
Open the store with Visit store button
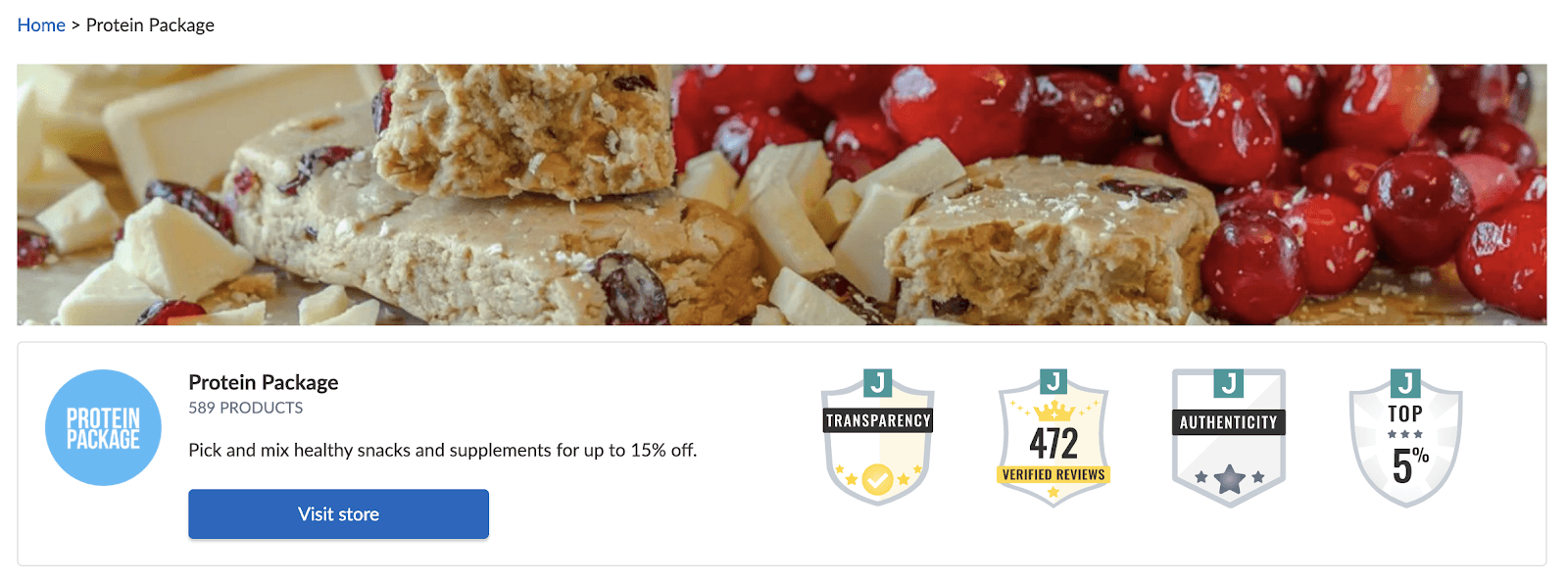(x=338, y=514)
